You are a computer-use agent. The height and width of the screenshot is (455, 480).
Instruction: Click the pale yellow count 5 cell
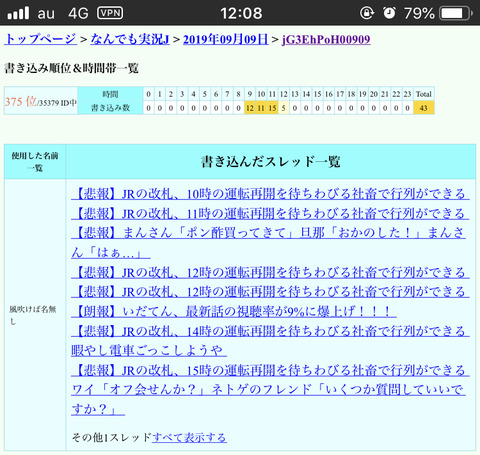coord(284,108)
